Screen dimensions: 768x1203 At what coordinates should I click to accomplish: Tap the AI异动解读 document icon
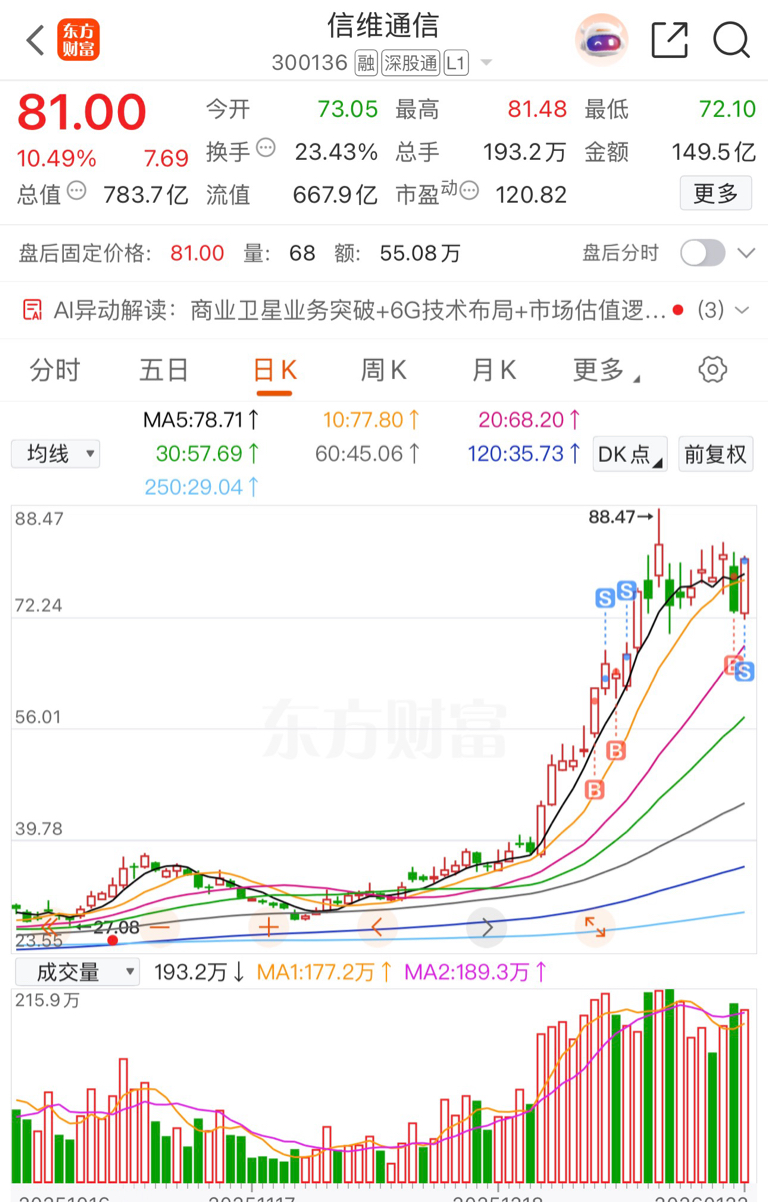(32, 310)
